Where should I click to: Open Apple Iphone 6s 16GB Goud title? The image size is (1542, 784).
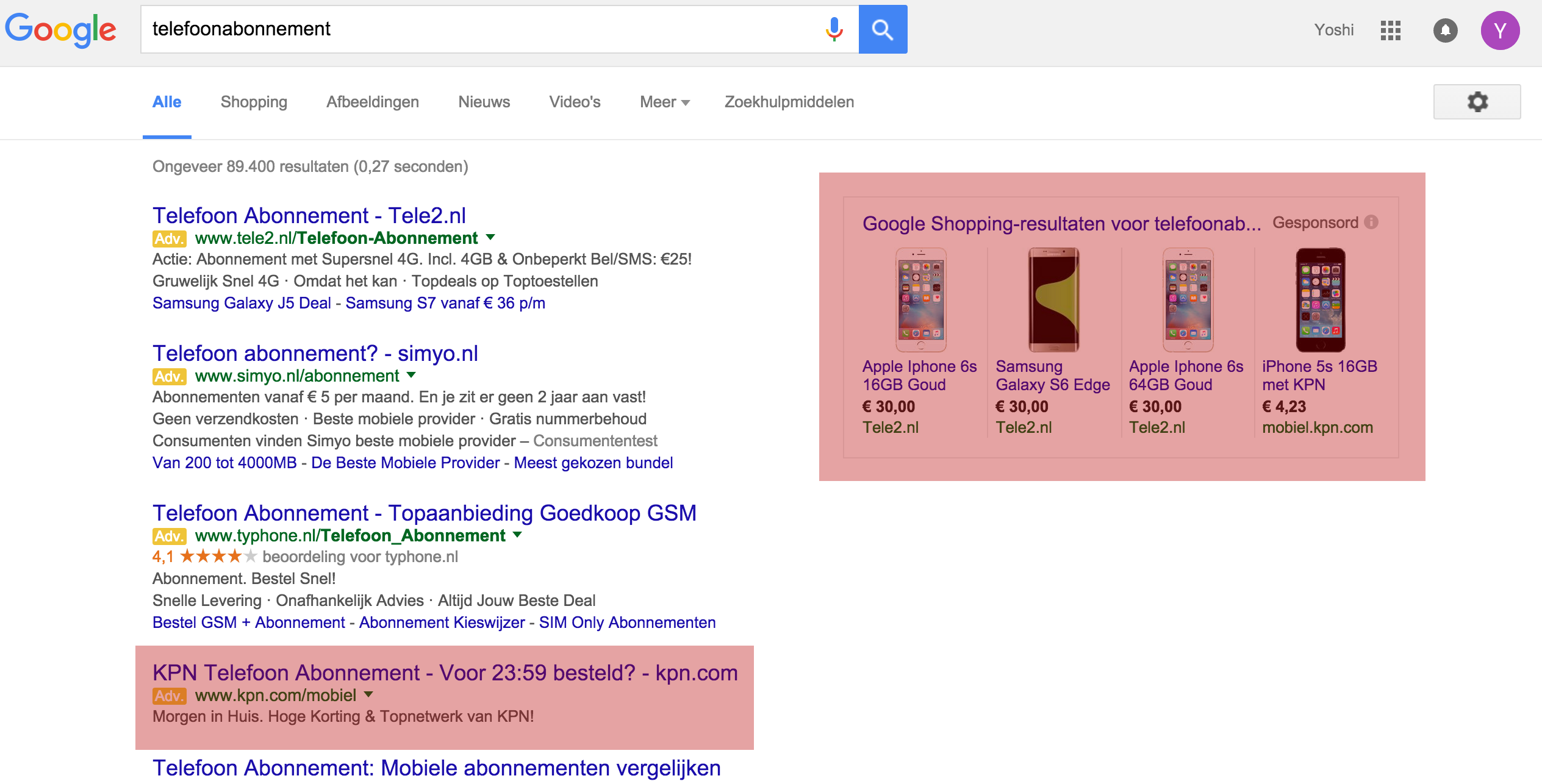(919, 376)
